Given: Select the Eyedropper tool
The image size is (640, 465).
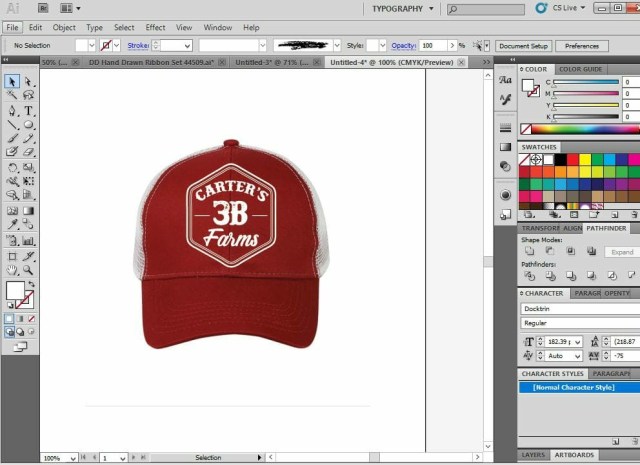Looking at the screenshot, I should coord(12,226).
